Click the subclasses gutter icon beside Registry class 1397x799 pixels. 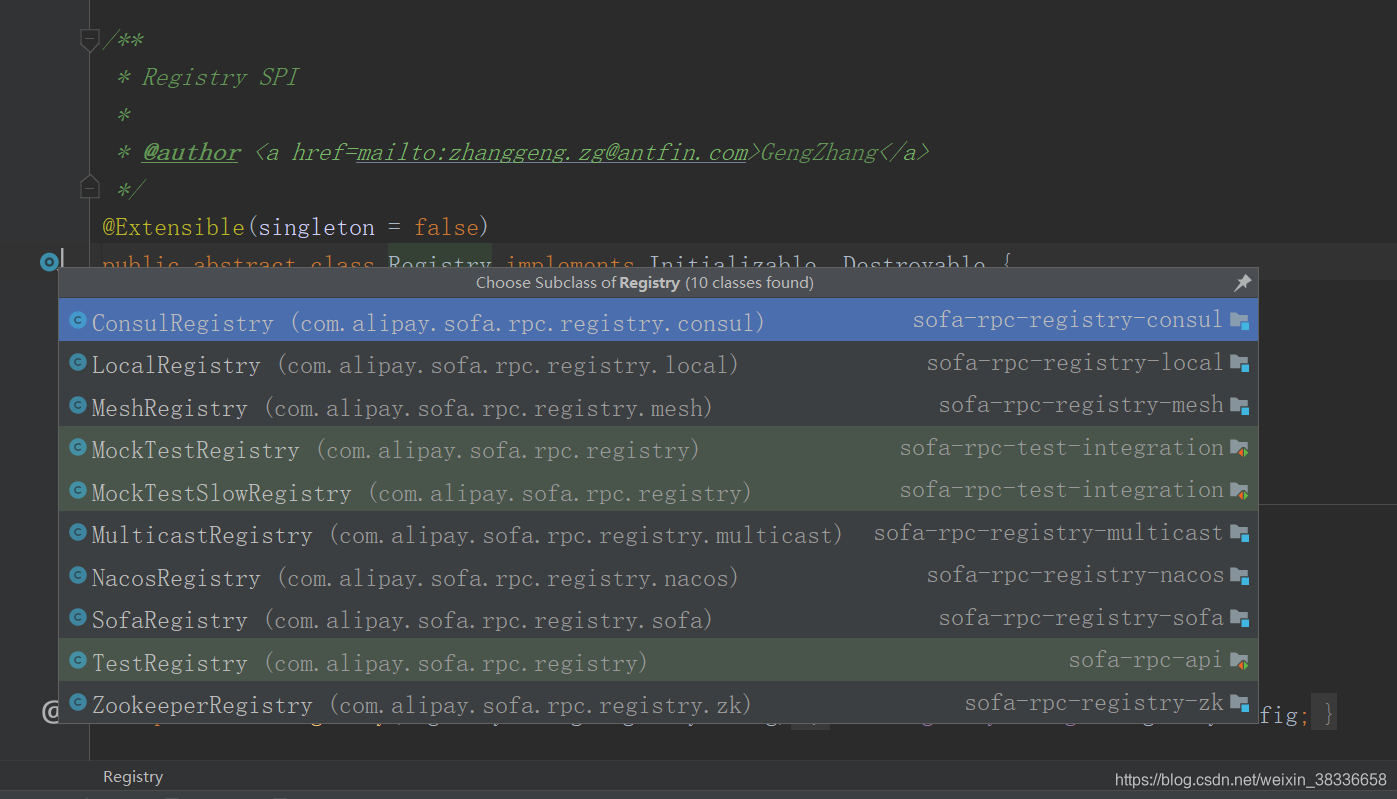tap(49, 262)
